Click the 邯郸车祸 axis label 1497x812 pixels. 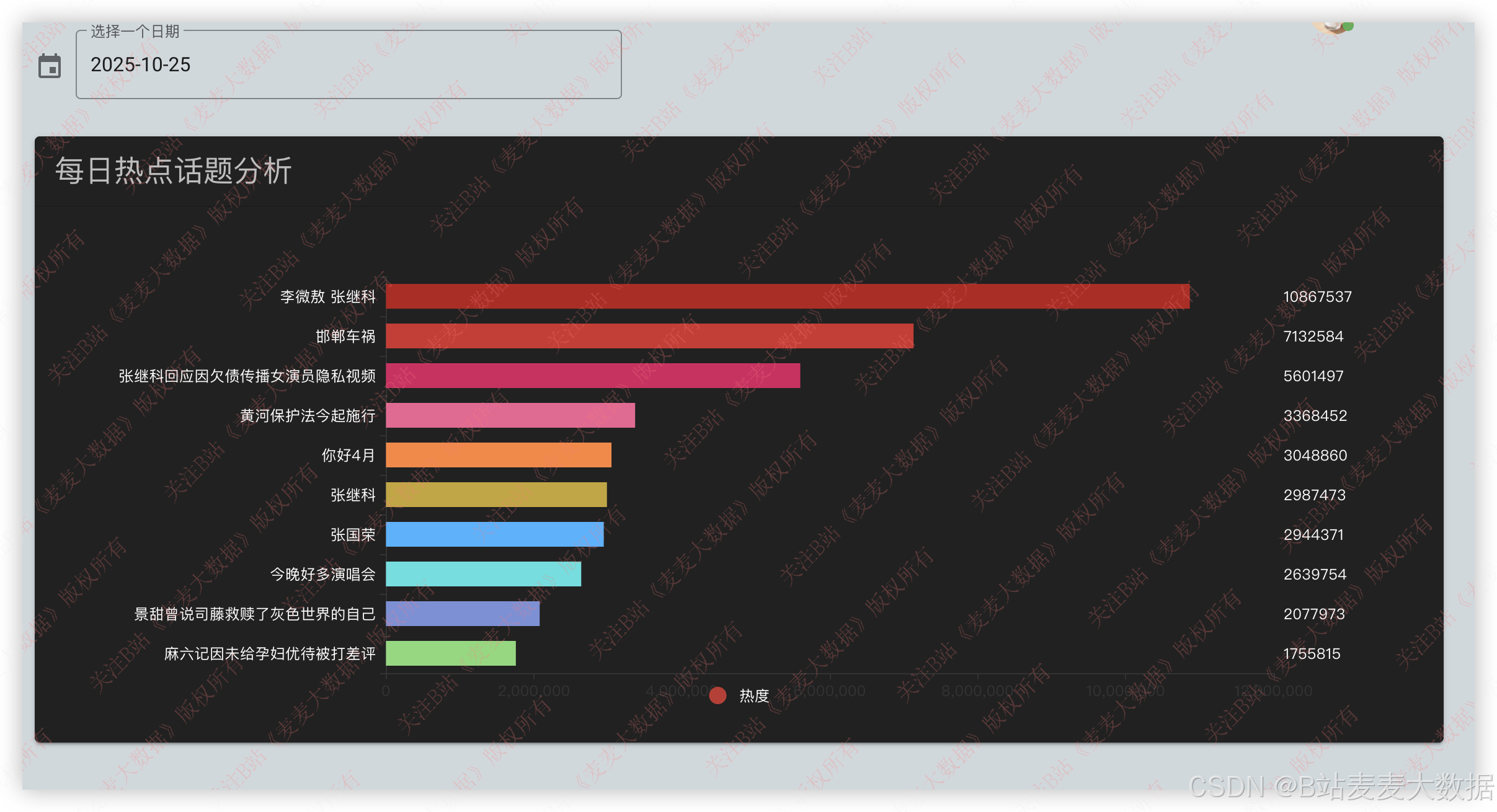(x=345, y=336)
